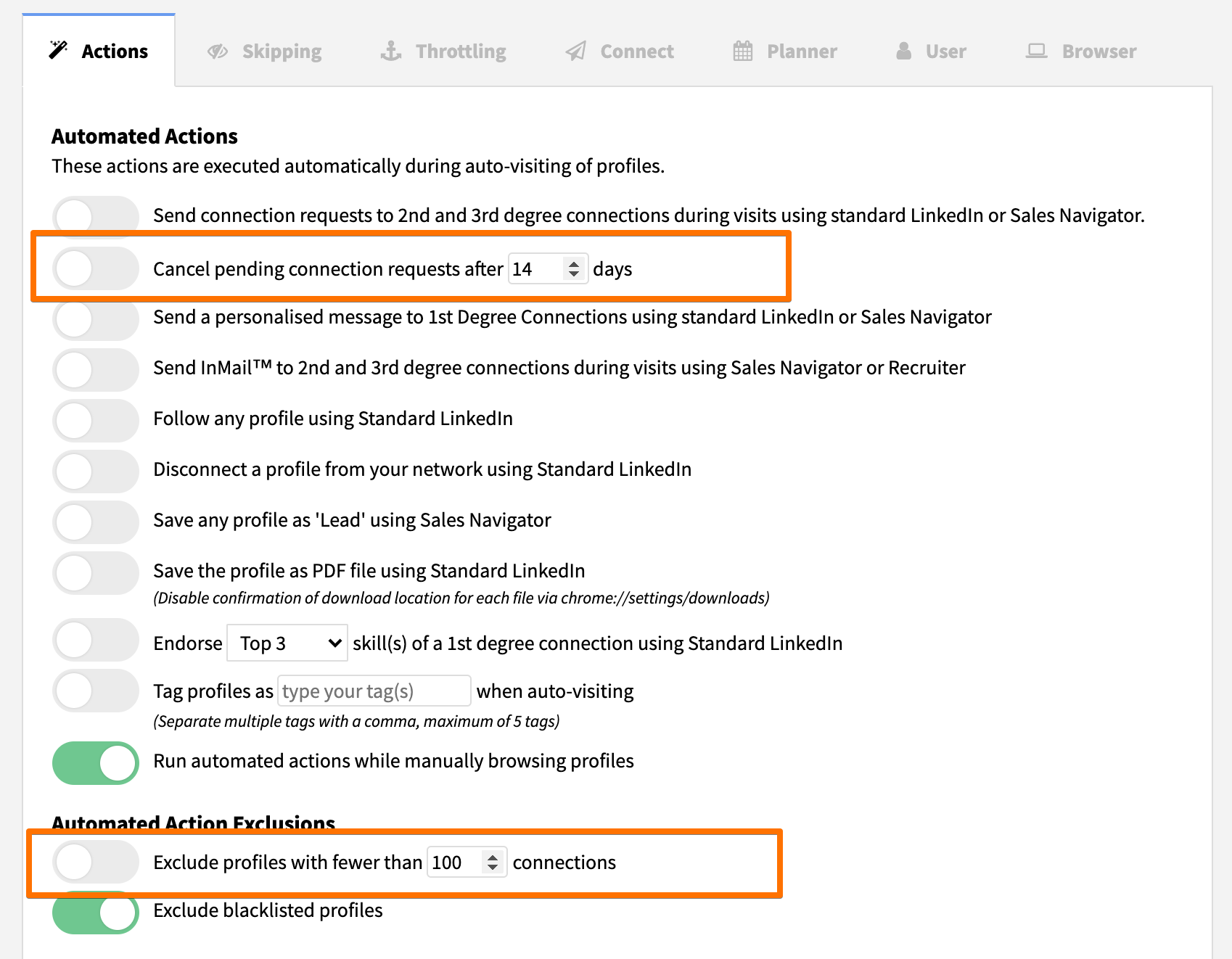
Task: Click the eye-slash icon beside Skipping
Action: coord(218,52)
